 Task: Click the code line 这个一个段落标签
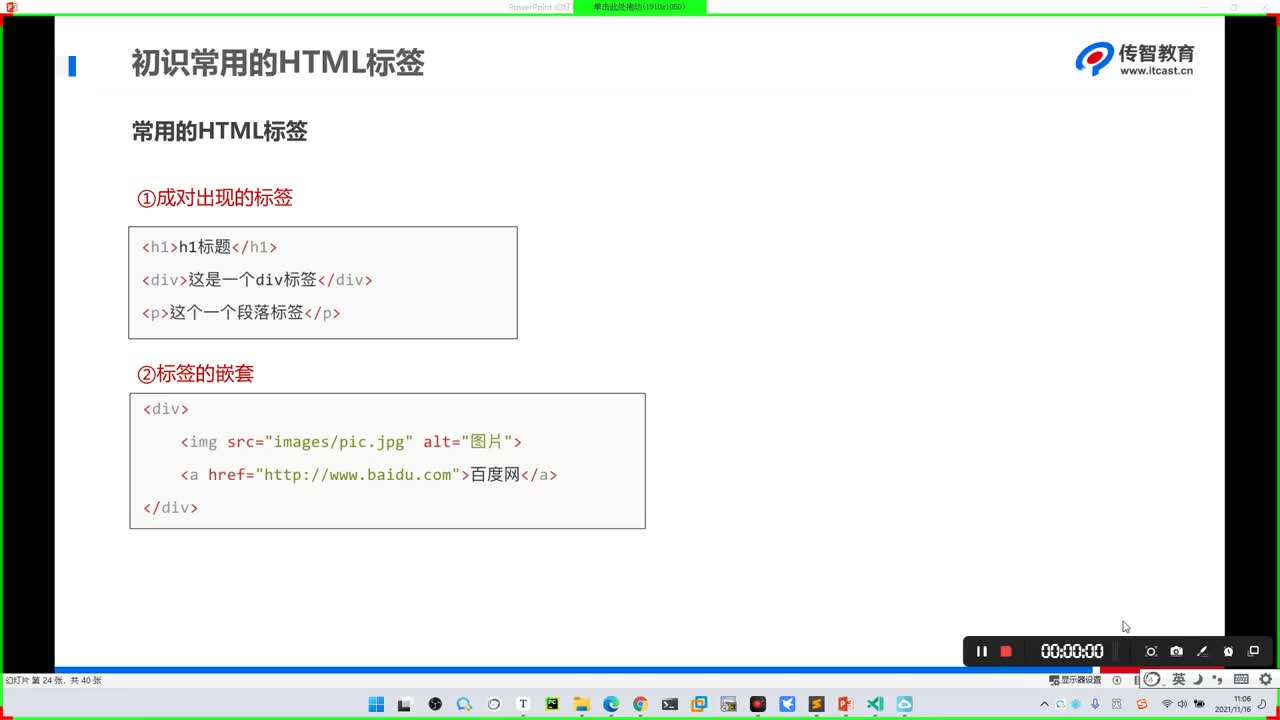tap(241, 313)
